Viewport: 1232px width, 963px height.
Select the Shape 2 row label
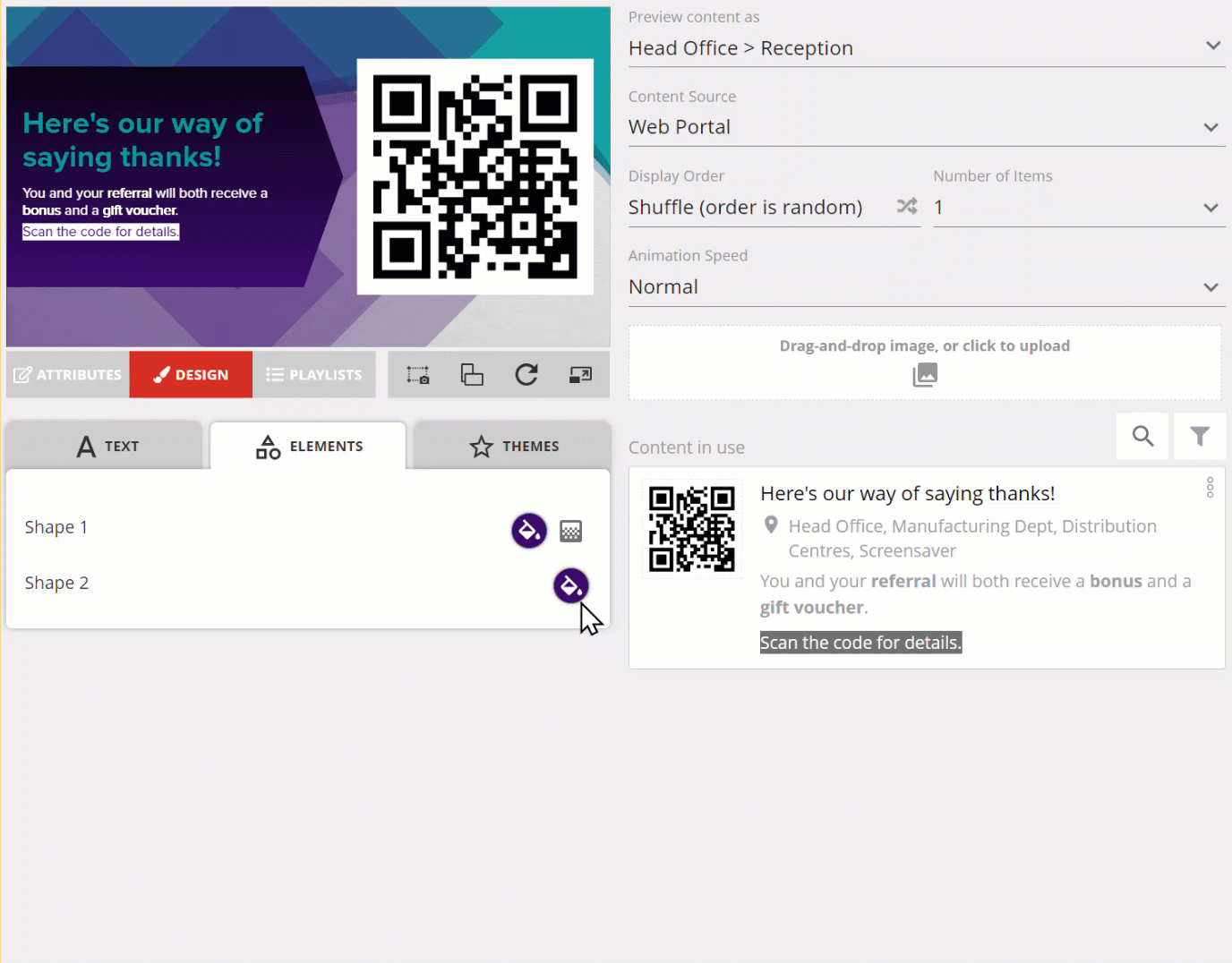56,583
